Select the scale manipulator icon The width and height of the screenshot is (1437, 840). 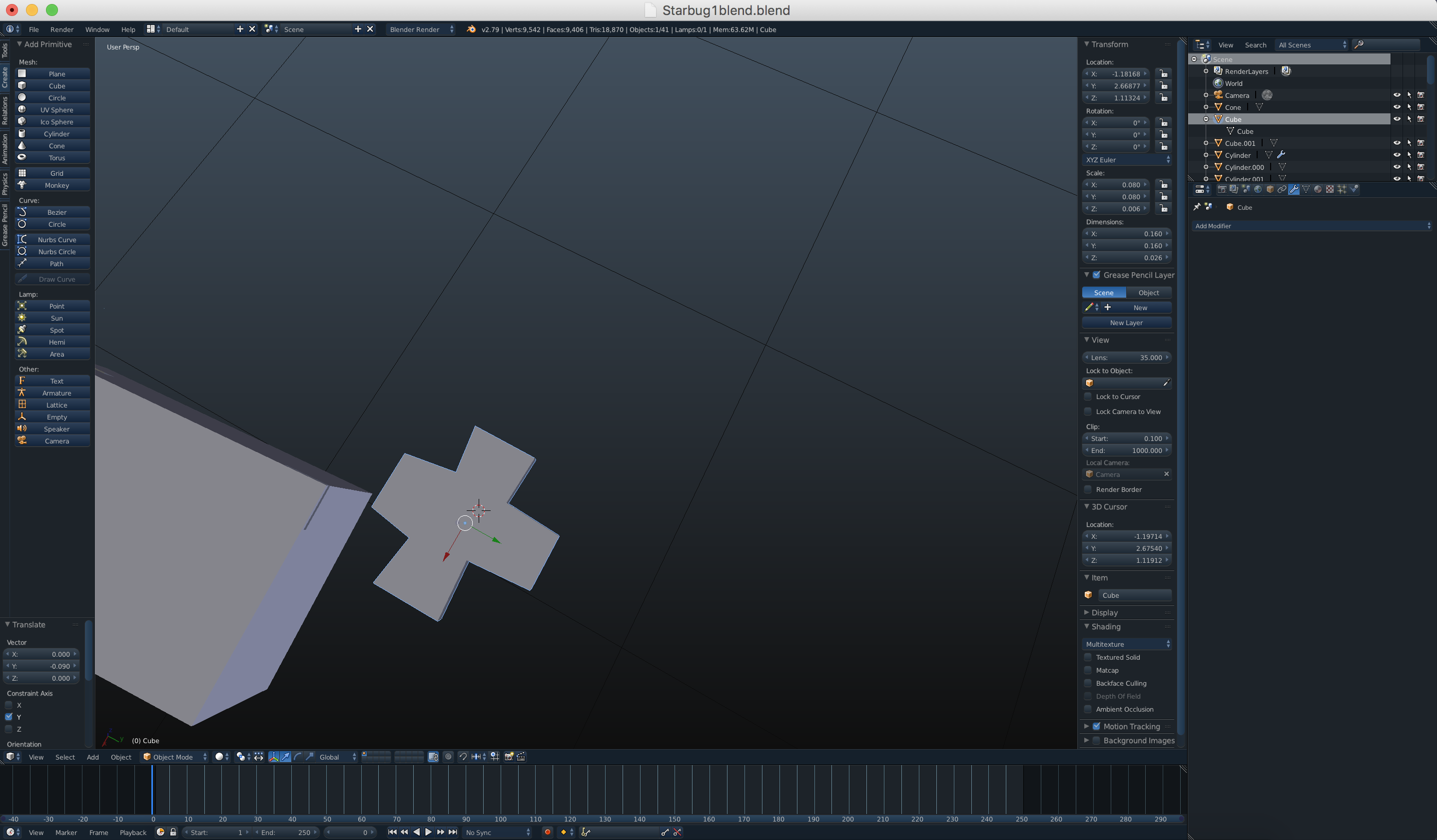(310, 757)
